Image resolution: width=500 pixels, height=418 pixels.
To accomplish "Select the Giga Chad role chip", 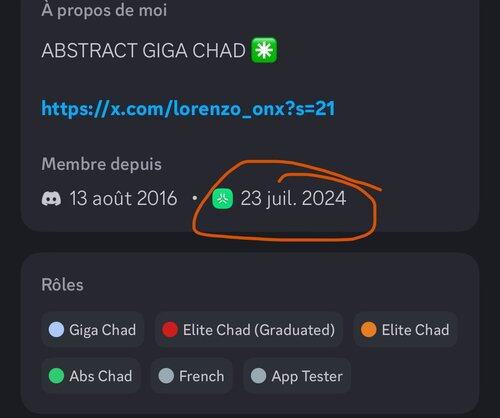I will pyautogui.click(x=93, y=330).
